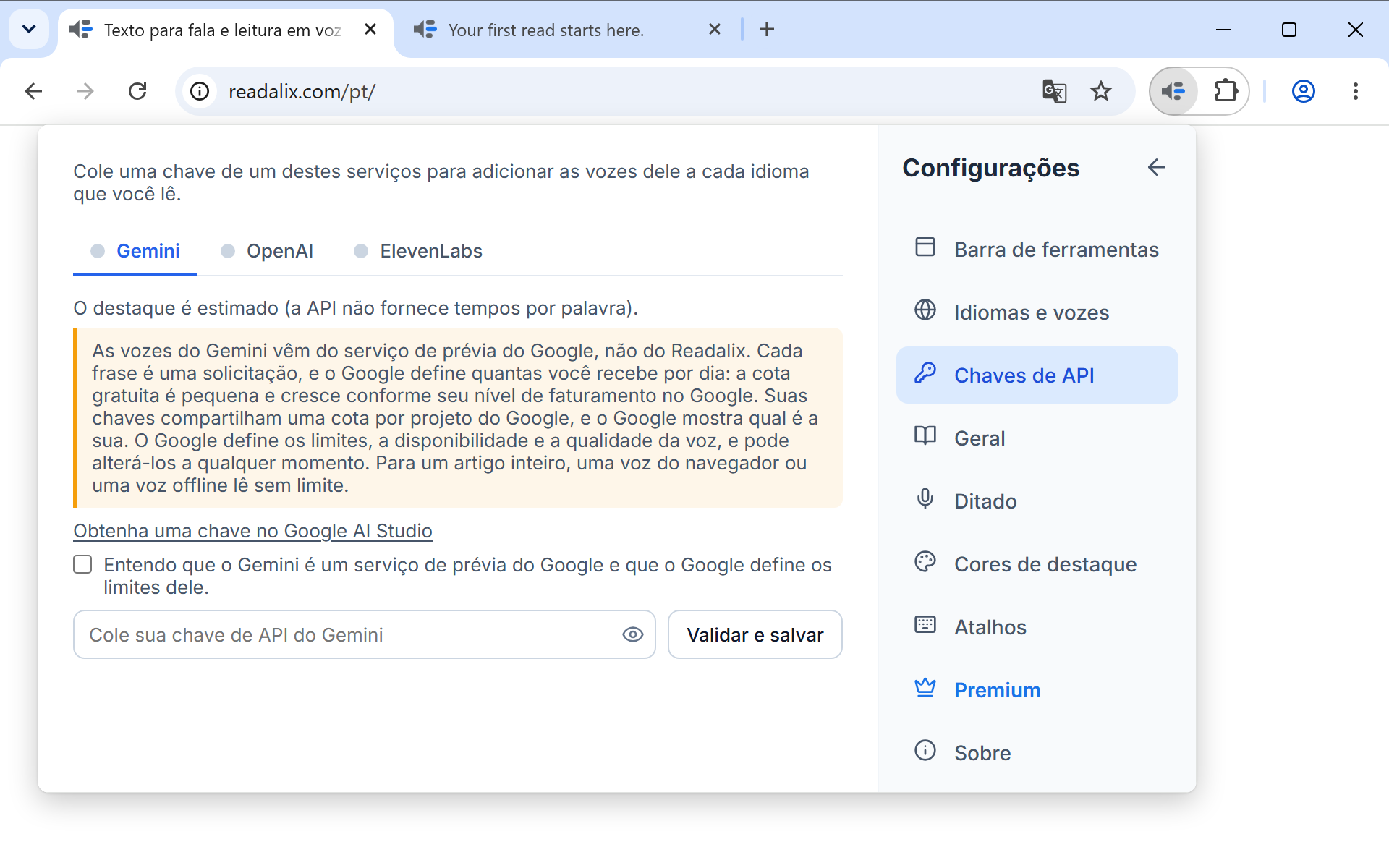Click site information icon in address bar
The height and width of the screenshot is (868, 1389).
[x=200, y=91]
